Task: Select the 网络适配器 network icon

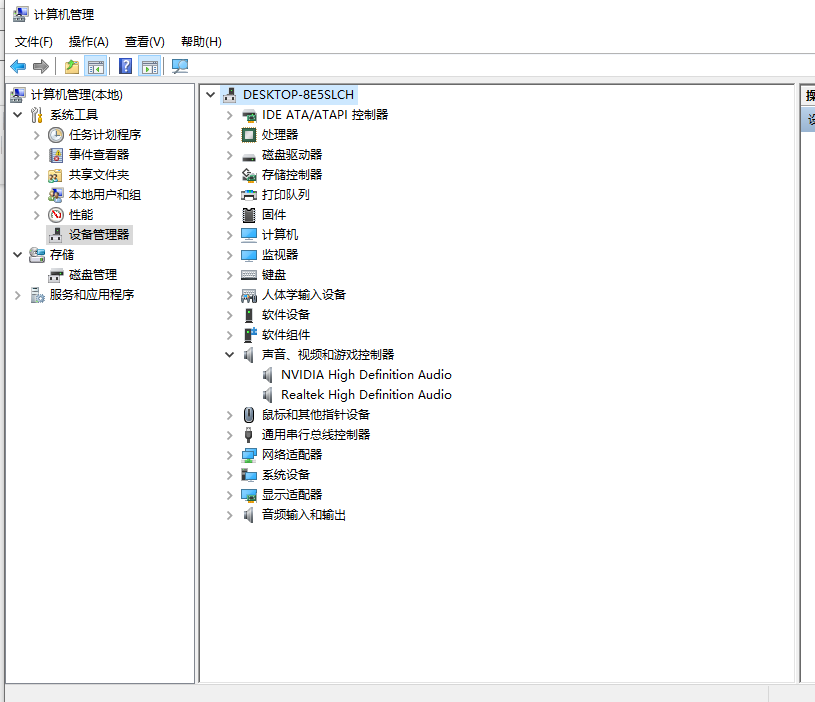Action: (249, 455)
